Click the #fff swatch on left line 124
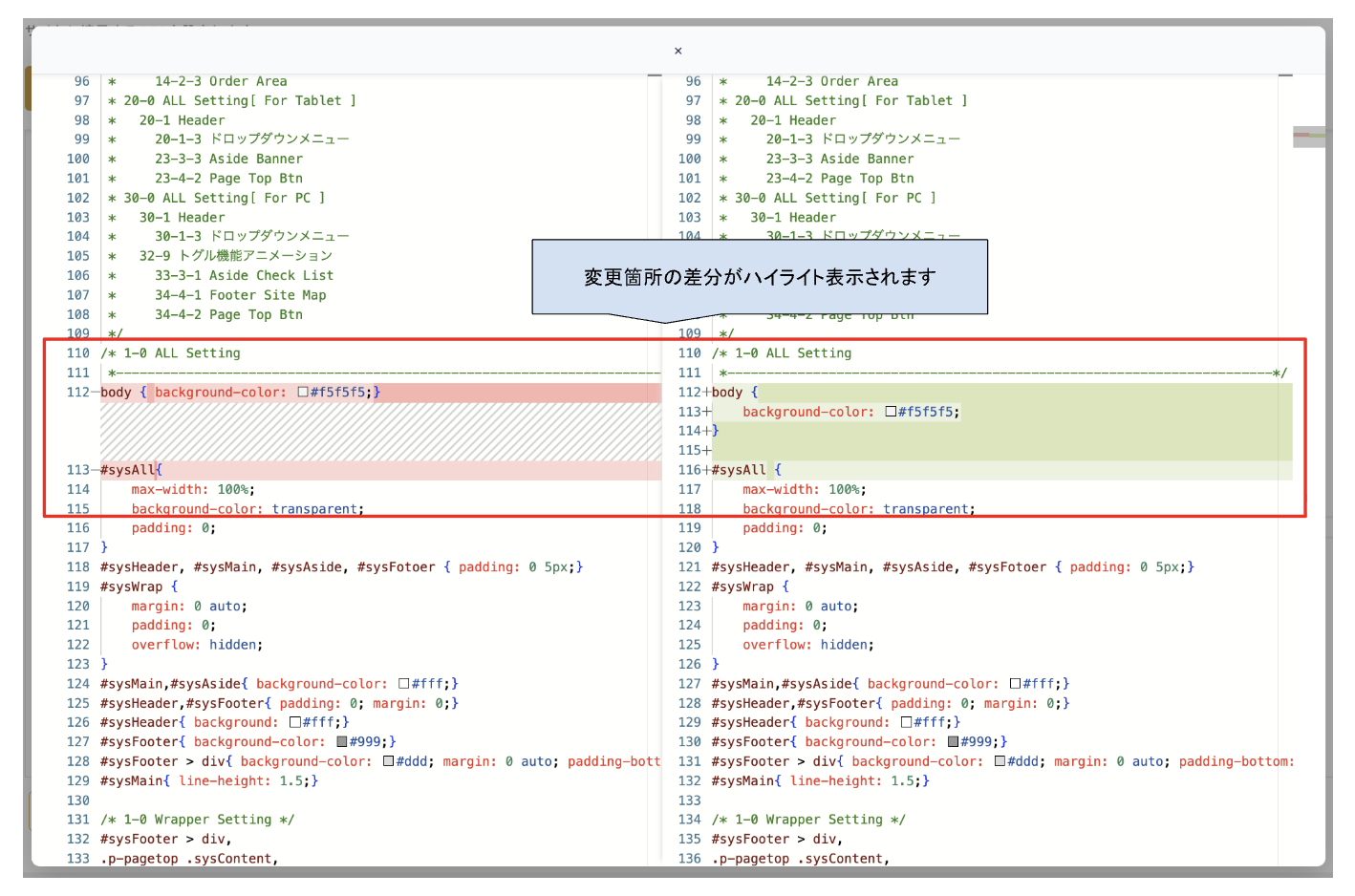The image size is (1355, 896). click(x=404, y=684)
